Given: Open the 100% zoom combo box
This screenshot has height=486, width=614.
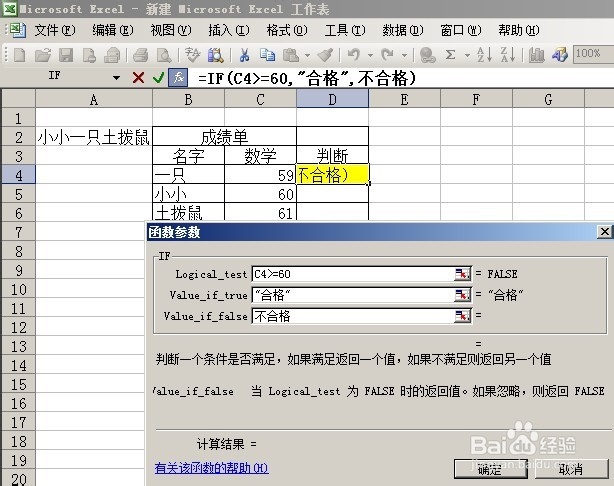Looking at the screenshot, I should tap(593, 54).
